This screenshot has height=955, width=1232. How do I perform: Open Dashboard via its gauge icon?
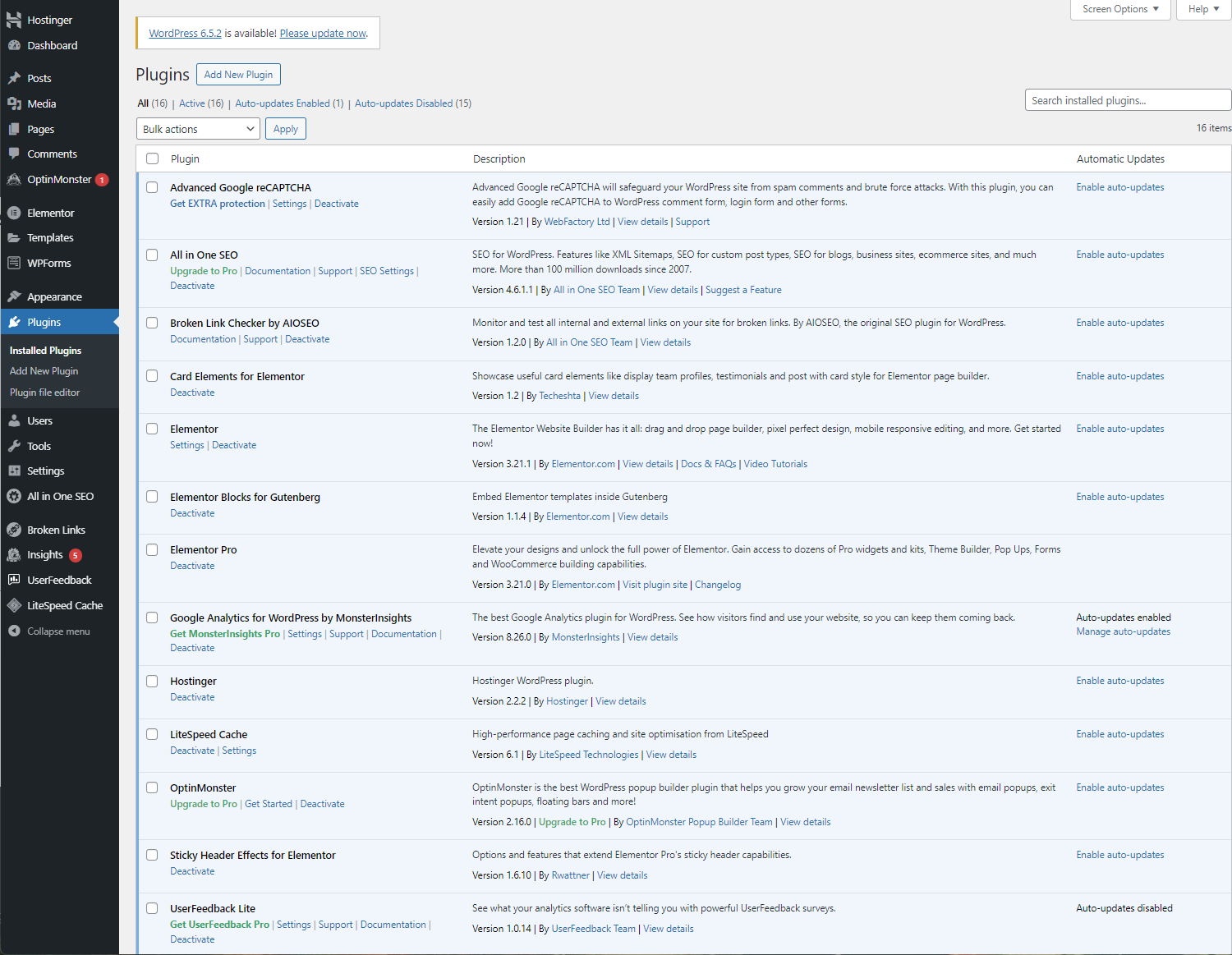(x=14, y=45)
